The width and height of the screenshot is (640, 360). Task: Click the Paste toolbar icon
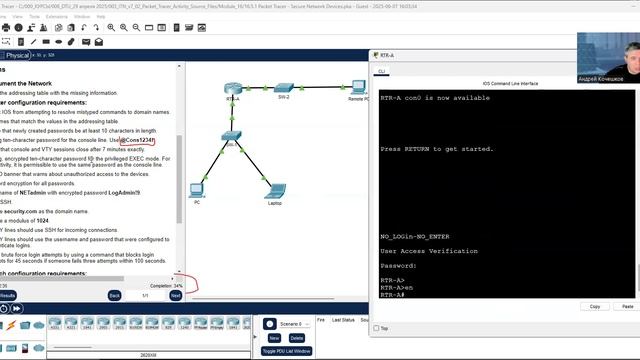(71, 28)
